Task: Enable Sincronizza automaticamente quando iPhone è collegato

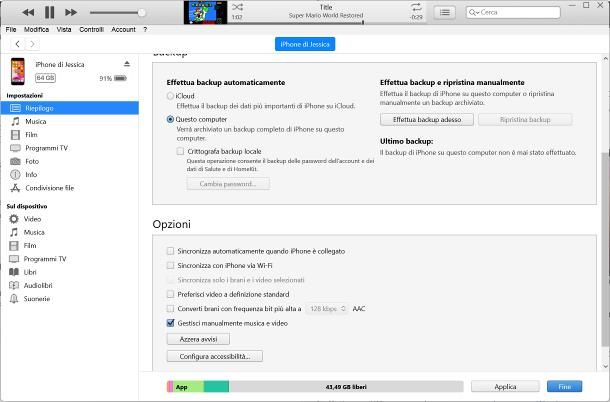Action: click(170, 251)
